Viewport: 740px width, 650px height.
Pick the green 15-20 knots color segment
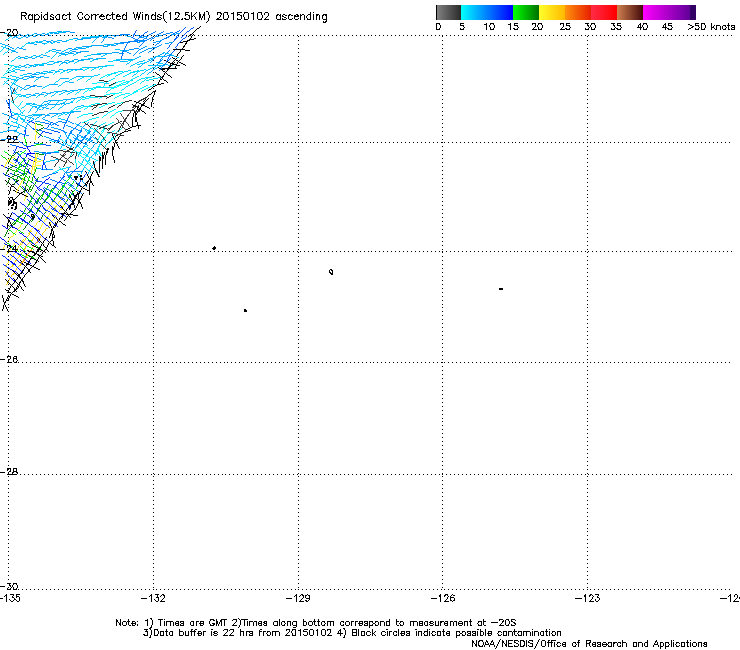tap(526, 12)
